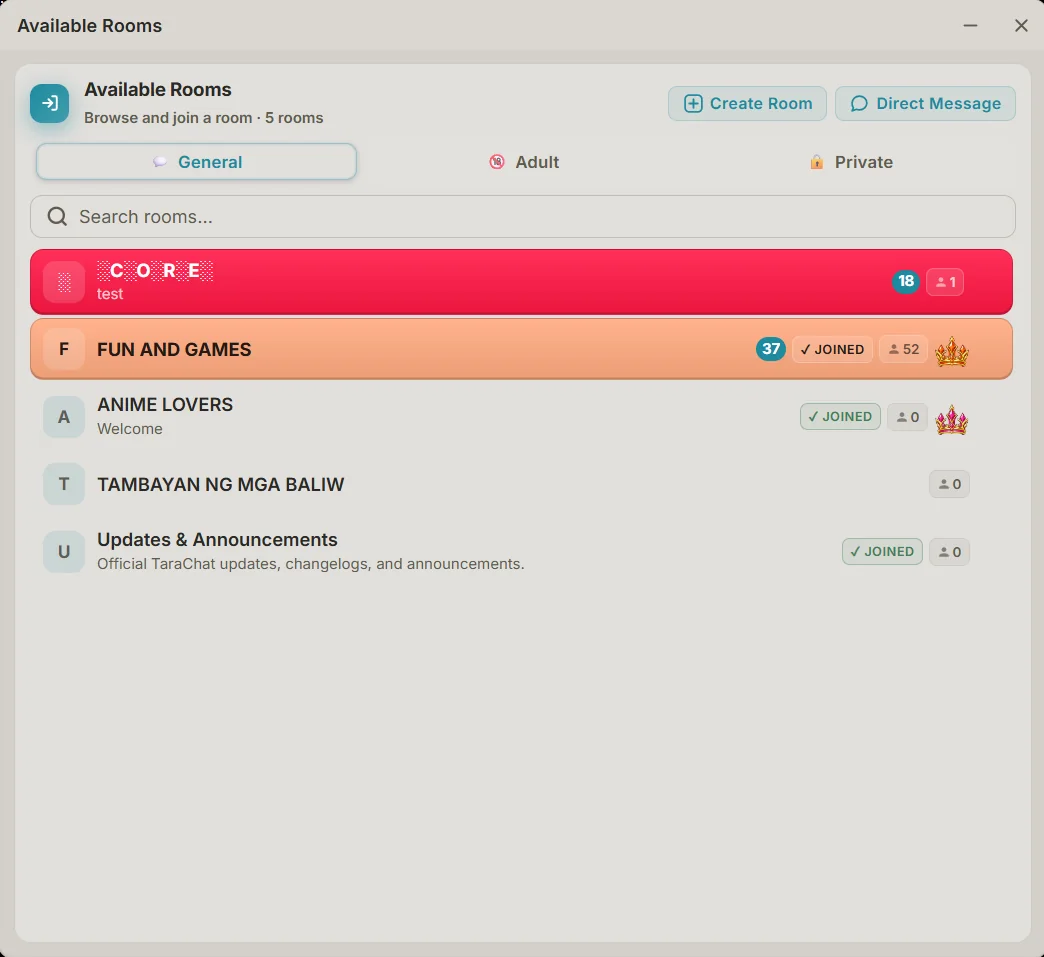Open the TAMBAYAN NG MGA BALIW room
This screenshot has height=957, width=1044.
tap(521, 484)
